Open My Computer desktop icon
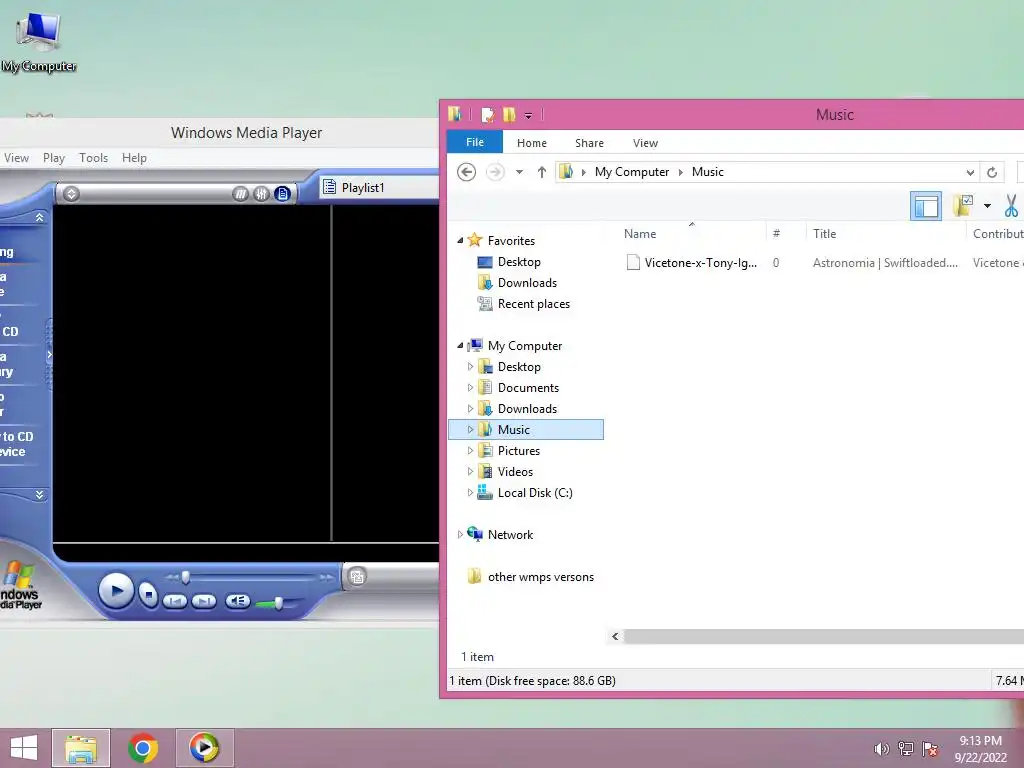The height and width of the screenshot is (768, 1024). click(39, 41)
